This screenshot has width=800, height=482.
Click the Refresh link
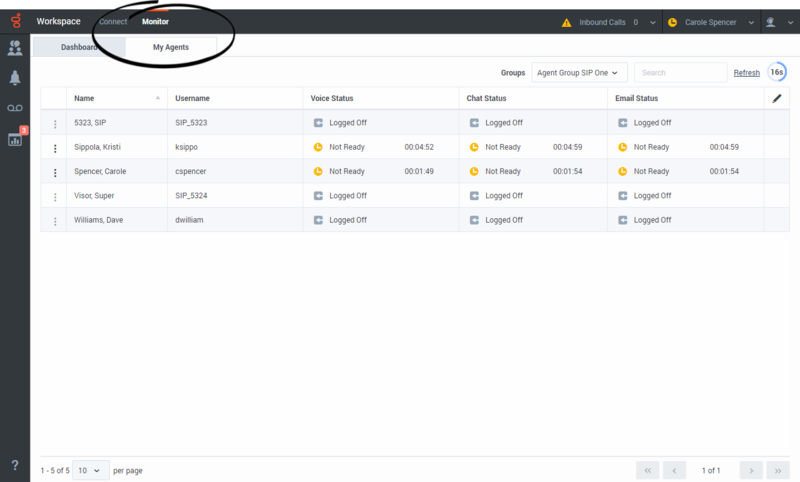[x=746, y=73]
